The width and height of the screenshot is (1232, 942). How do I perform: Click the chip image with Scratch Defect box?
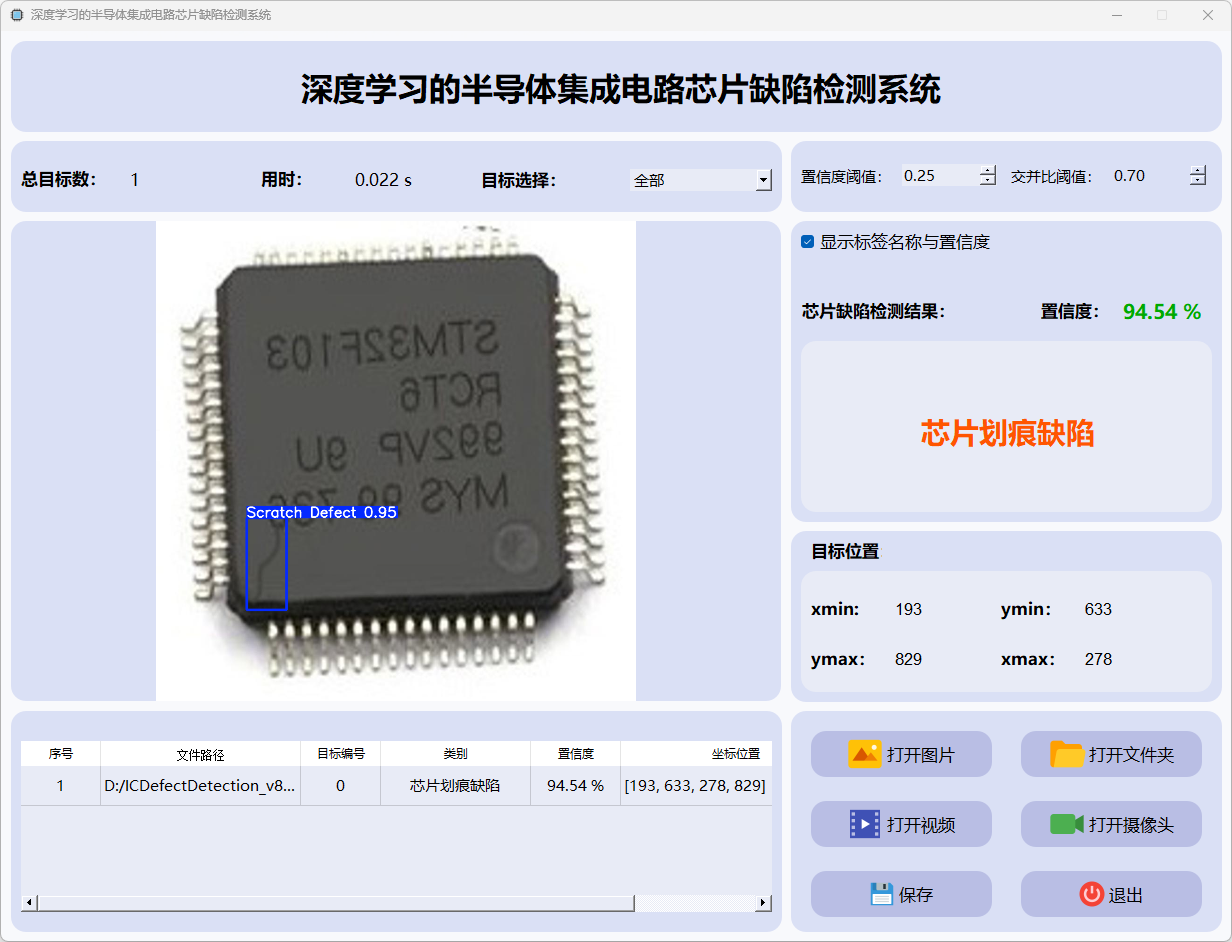point(396,461)
